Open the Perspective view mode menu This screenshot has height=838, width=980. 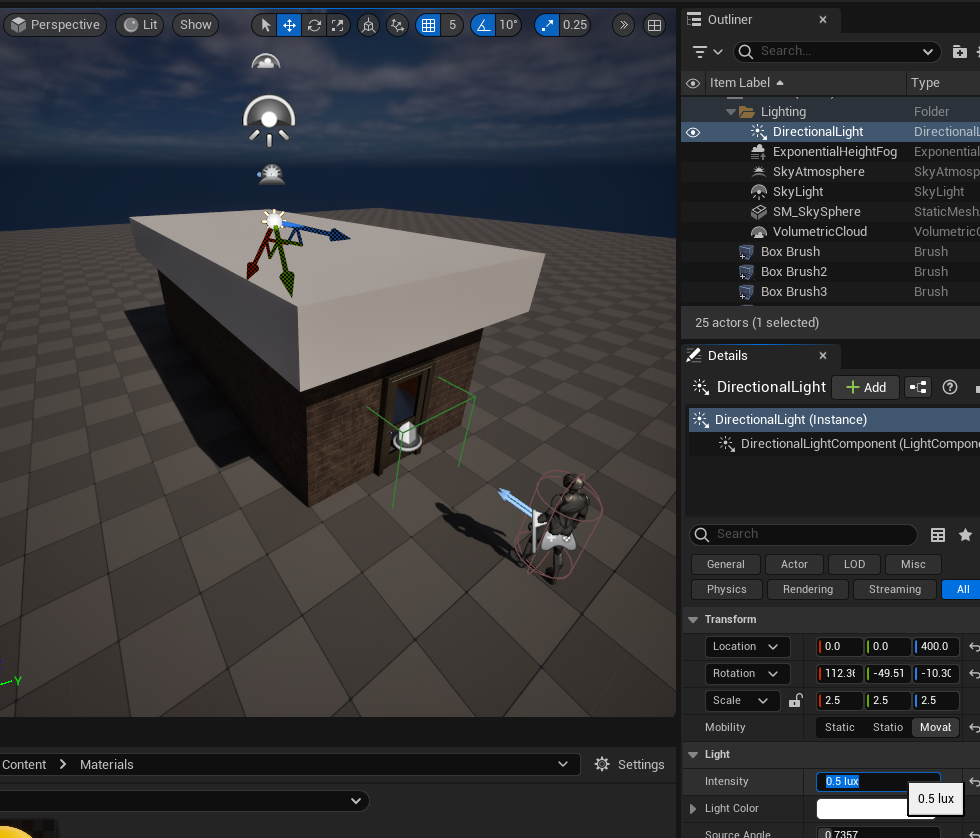click(56, 25)
